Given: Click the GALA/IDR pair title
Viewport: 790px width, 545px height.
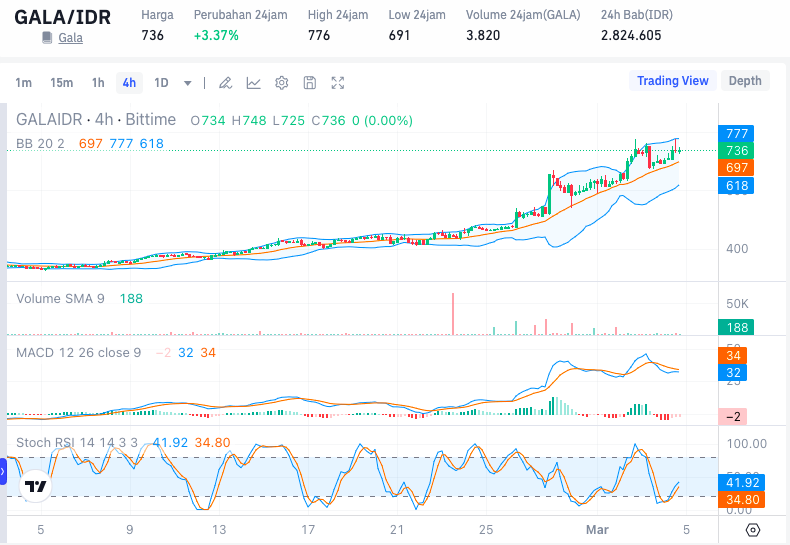Looking at the screenshot, I should 62,17.
